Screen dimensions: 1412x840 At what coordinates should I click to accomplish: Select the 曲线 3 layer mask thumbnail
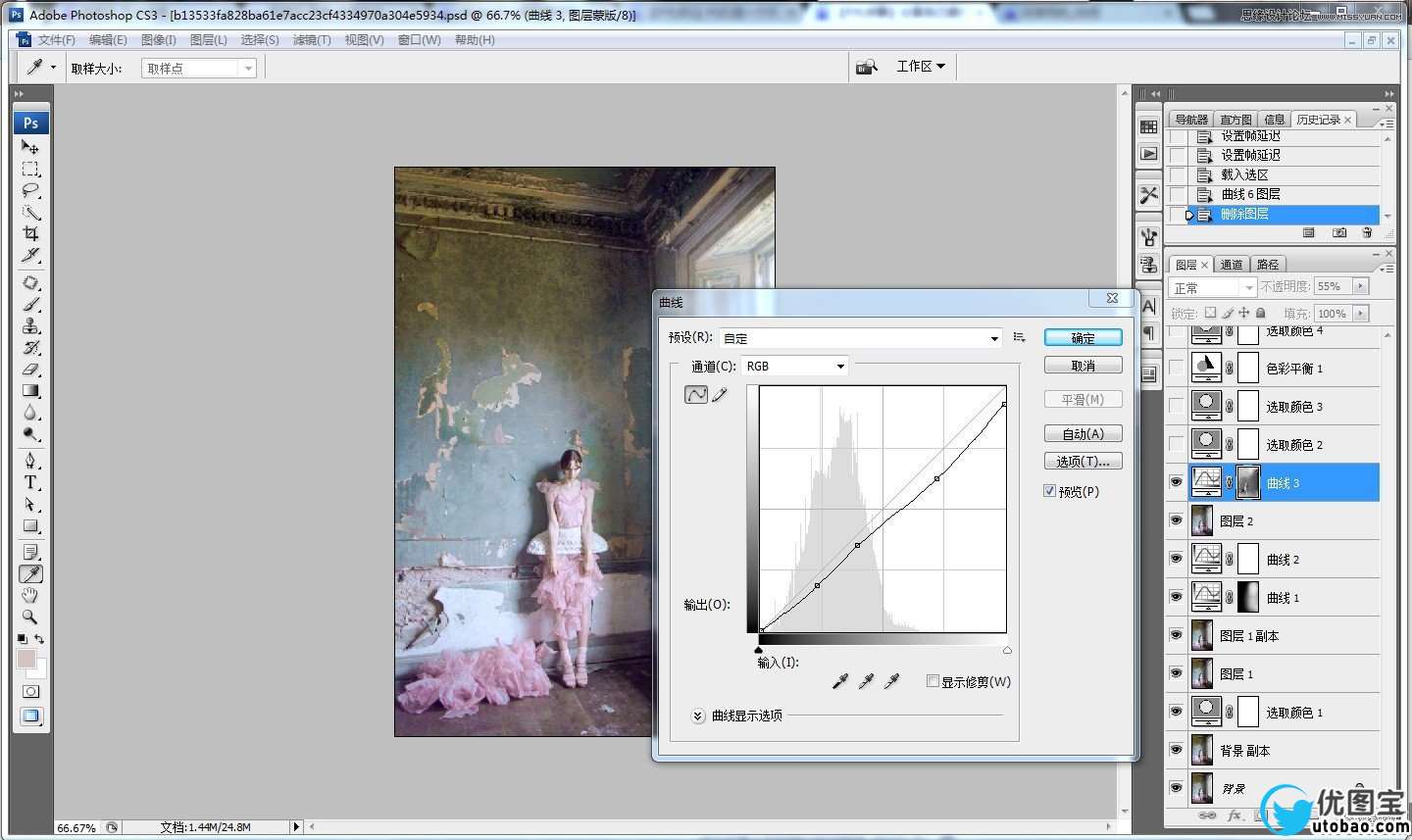point(1248,482)
